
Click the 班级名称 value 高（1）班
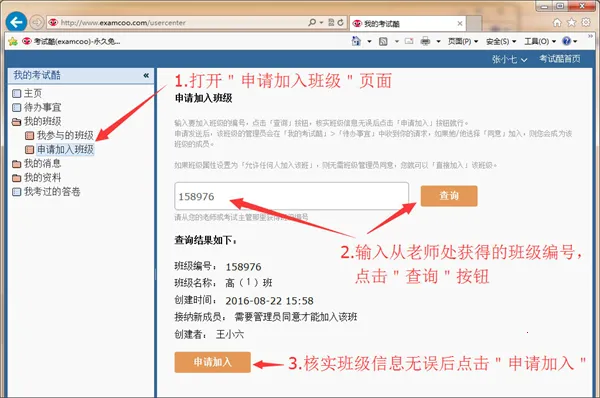(x=249, y=283)
